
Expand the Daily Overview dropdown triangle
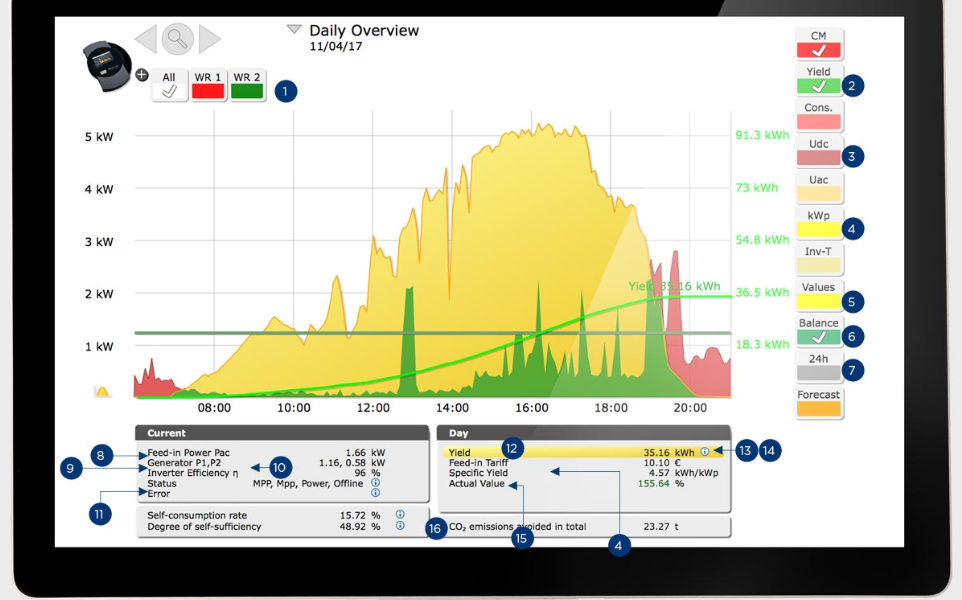(x=294, y=30)
